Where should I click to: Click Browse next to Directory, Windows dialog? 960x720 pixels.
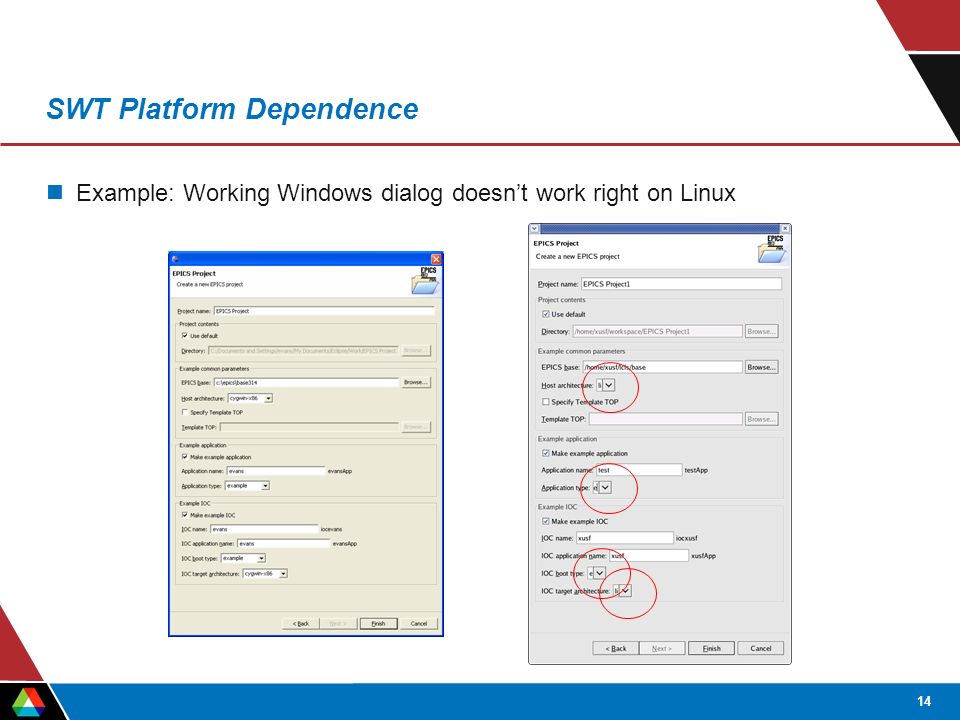point(415,351)
